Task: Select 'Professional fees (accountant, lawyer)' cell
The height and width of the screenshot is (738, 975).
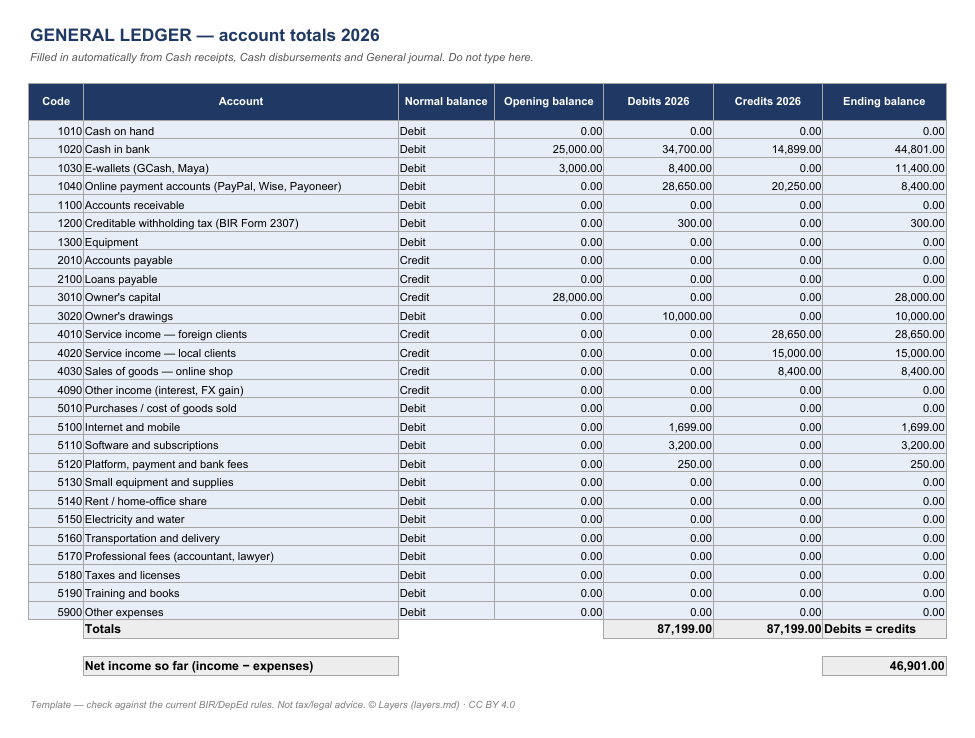Action: (x=241, y=556)
